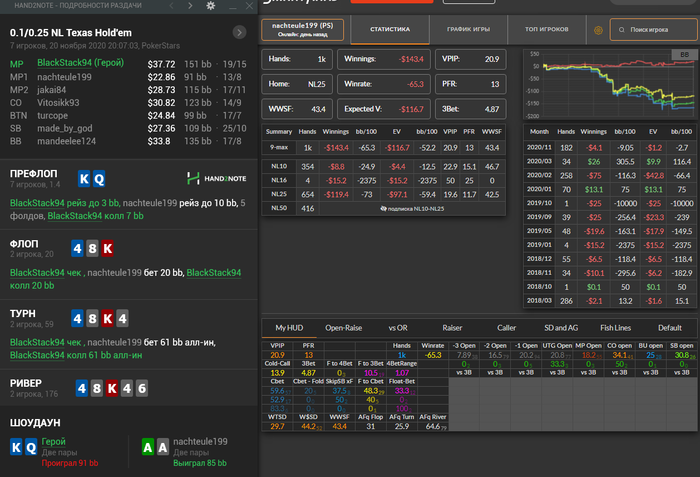The image size is (700, 477).
Task: Focus the player search field
Action: coord(654,29)
